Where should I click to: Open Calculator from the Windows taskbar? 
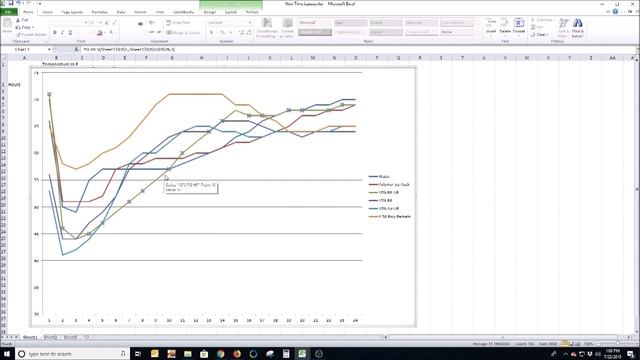286,353
